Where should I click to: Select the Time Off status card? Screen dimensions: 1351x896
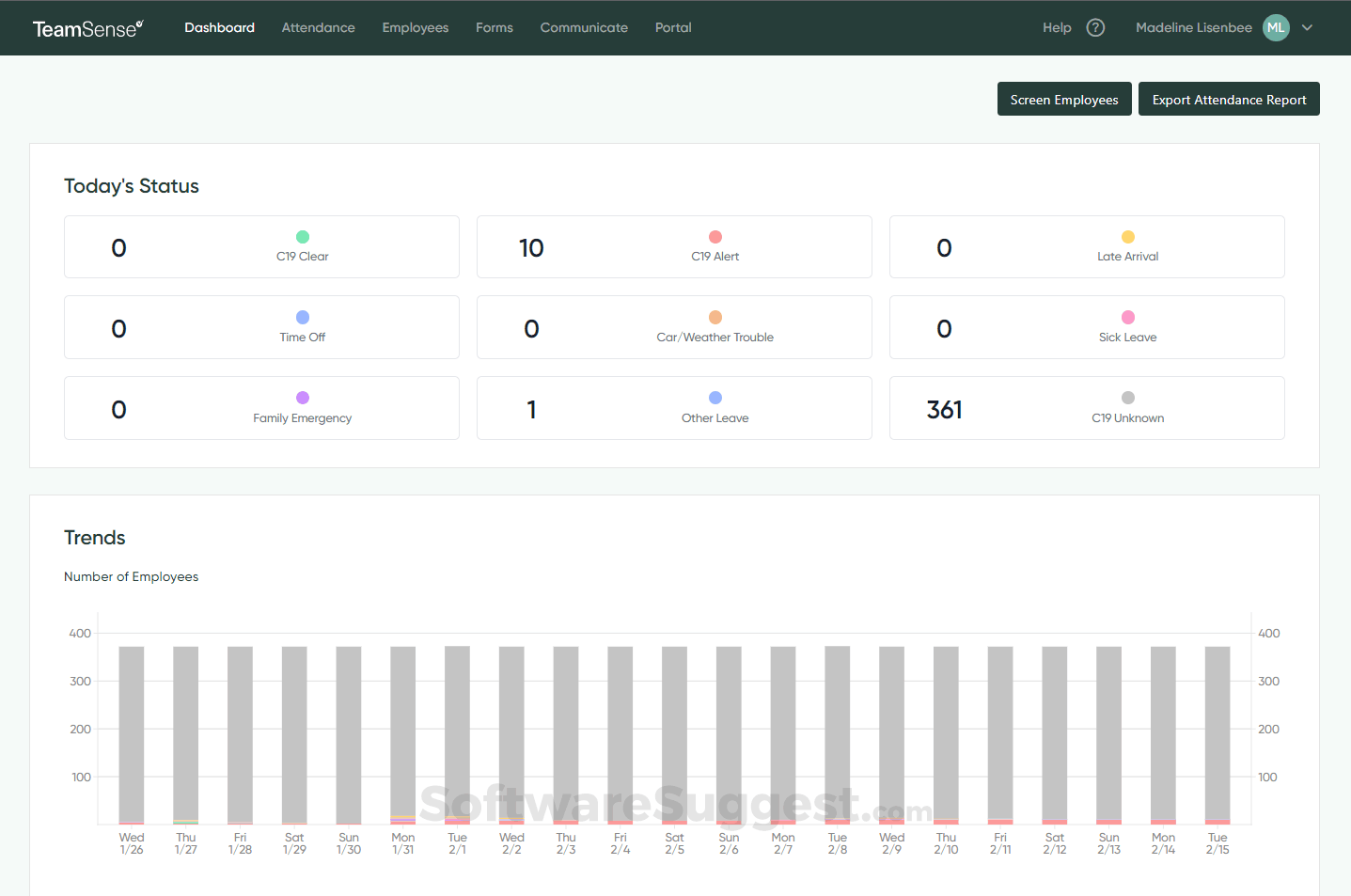click(x=261, y=327)
